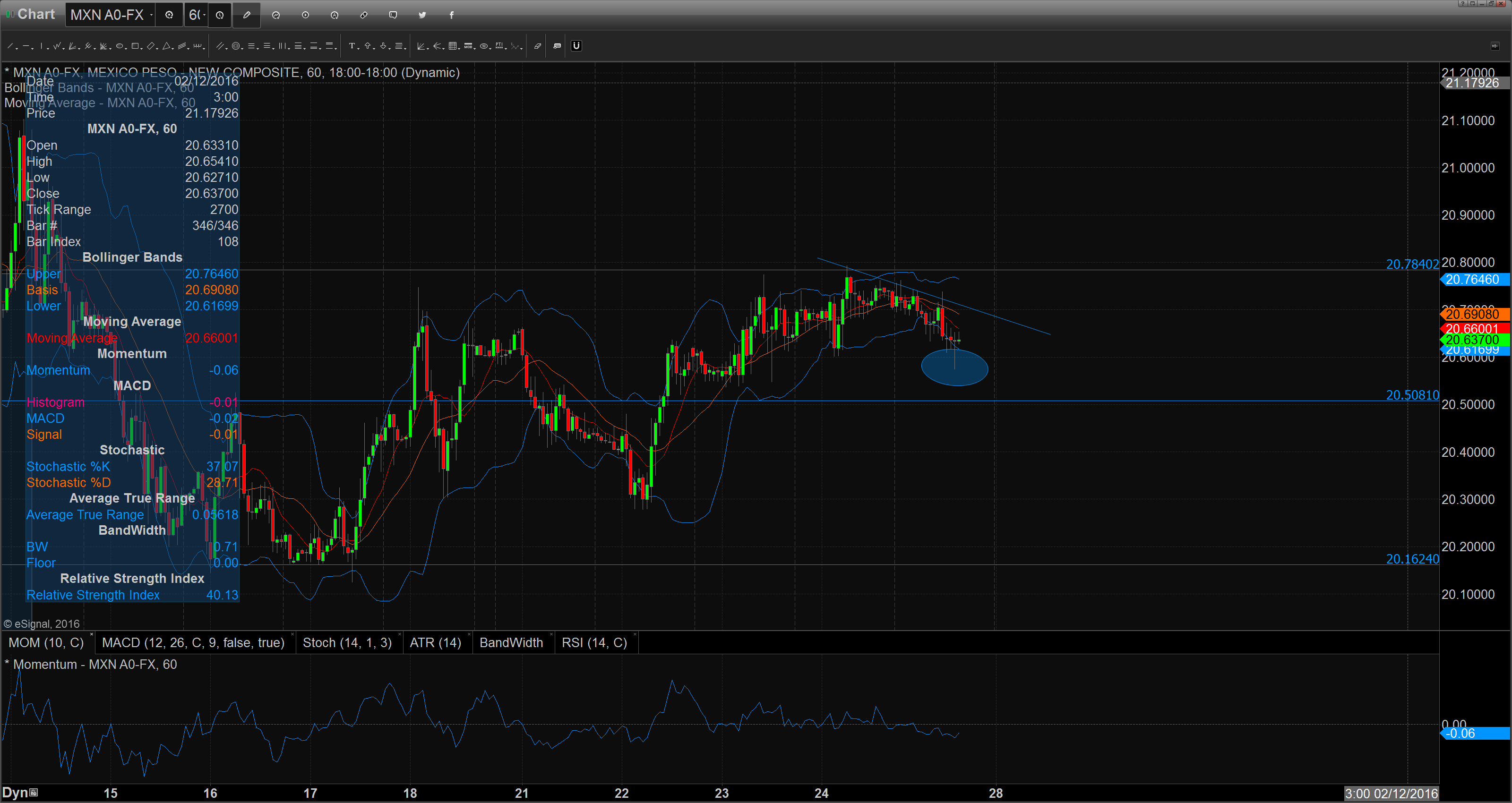Select the up arrow marker tool
The image size is (1512, 803).
click(x=368, y=46)
